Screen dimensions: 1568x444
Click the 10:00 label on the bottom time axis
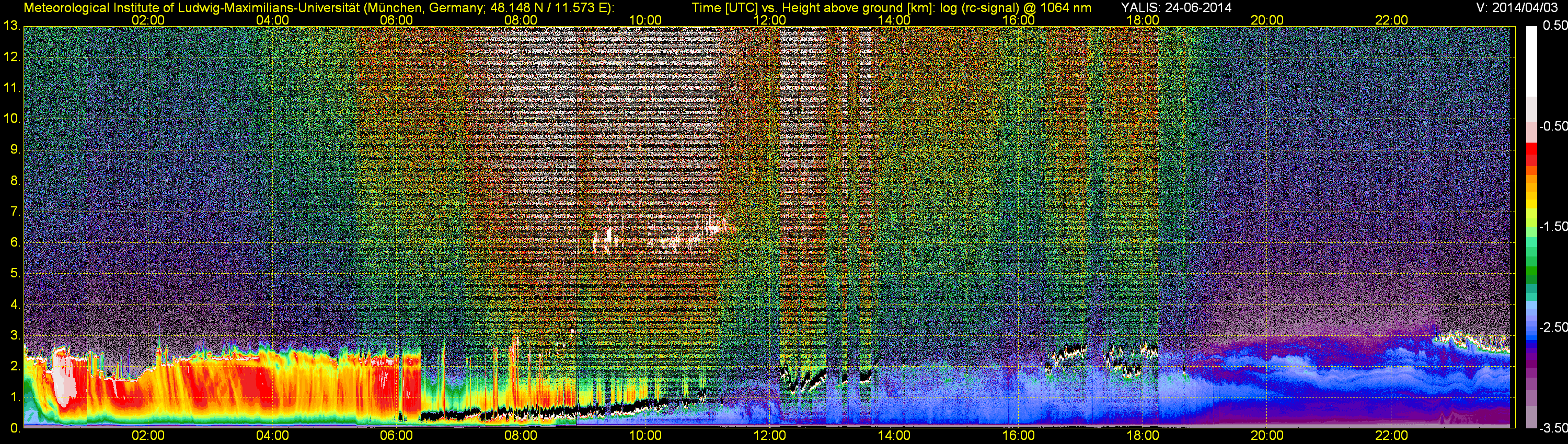[645, 436]
